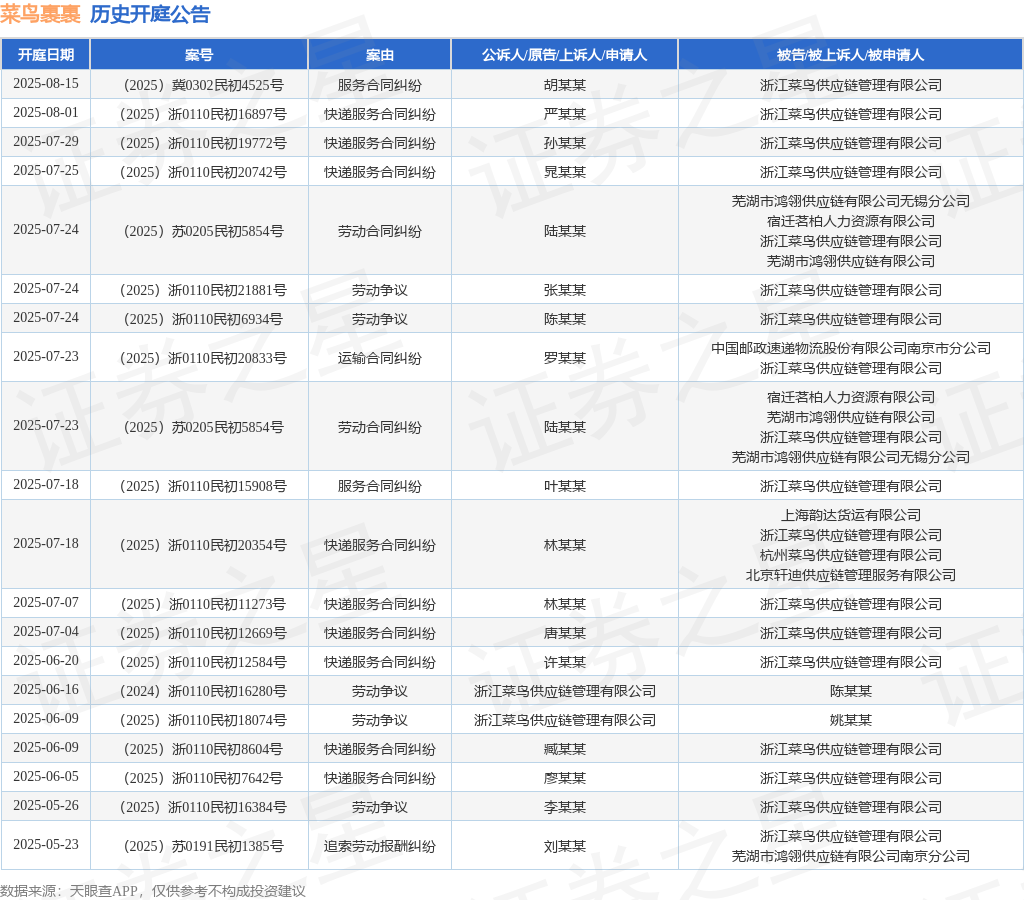Click the 公诉人/原告/上诉人/申请人 column header
Screen dimensions: 1024x900
564,55
